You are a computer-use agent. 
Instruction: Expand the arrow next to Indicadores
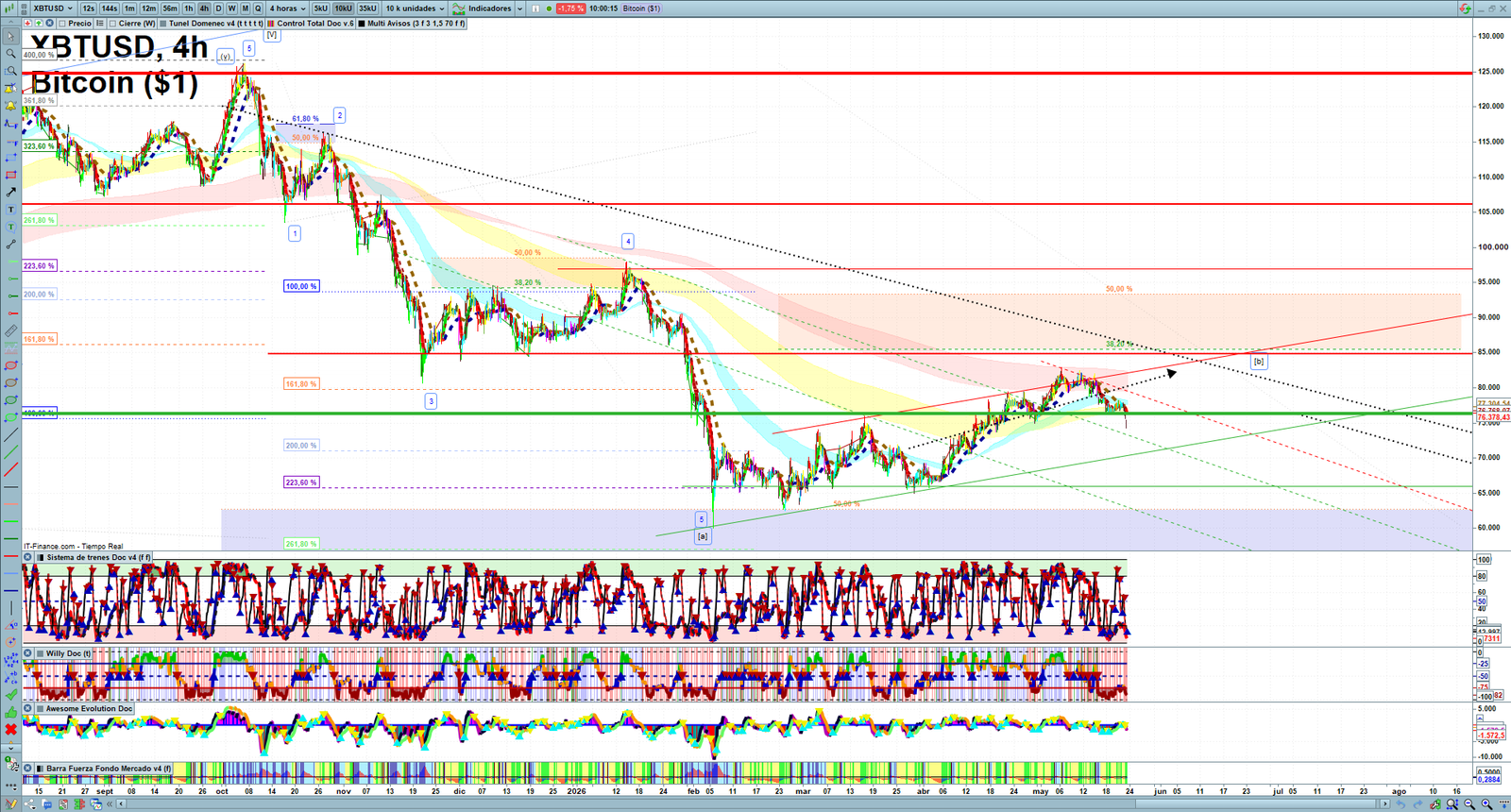coord(519,8)
